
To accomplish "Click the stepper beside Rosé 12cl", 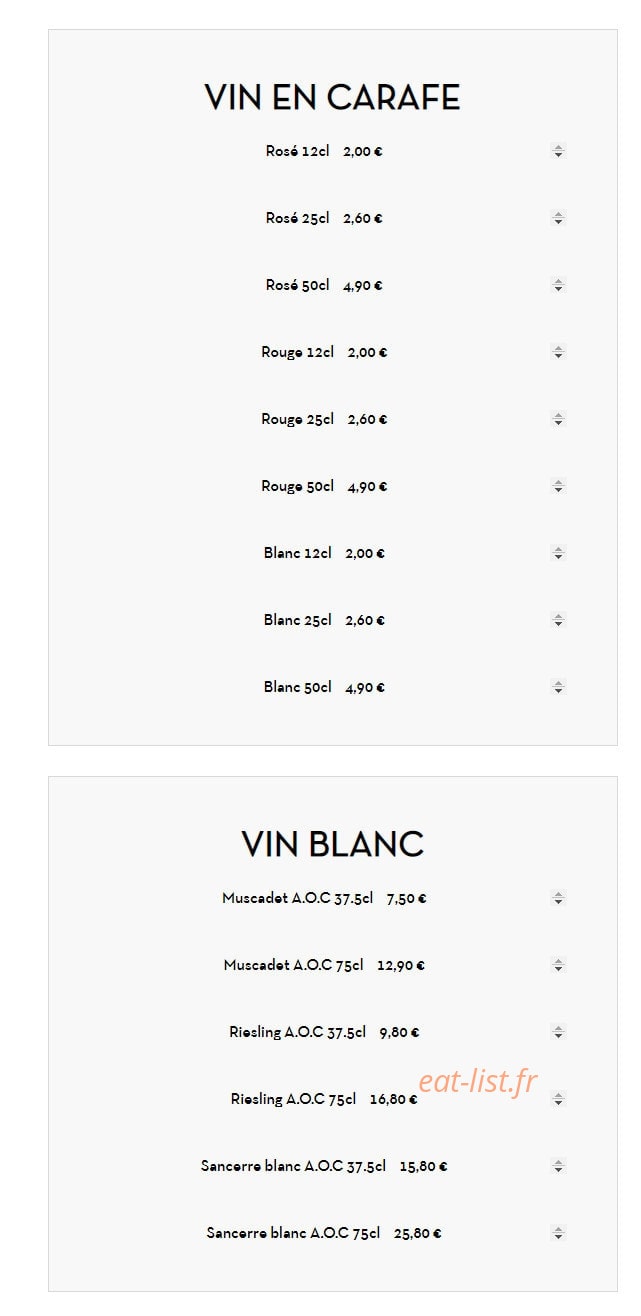I will point(559,151).
